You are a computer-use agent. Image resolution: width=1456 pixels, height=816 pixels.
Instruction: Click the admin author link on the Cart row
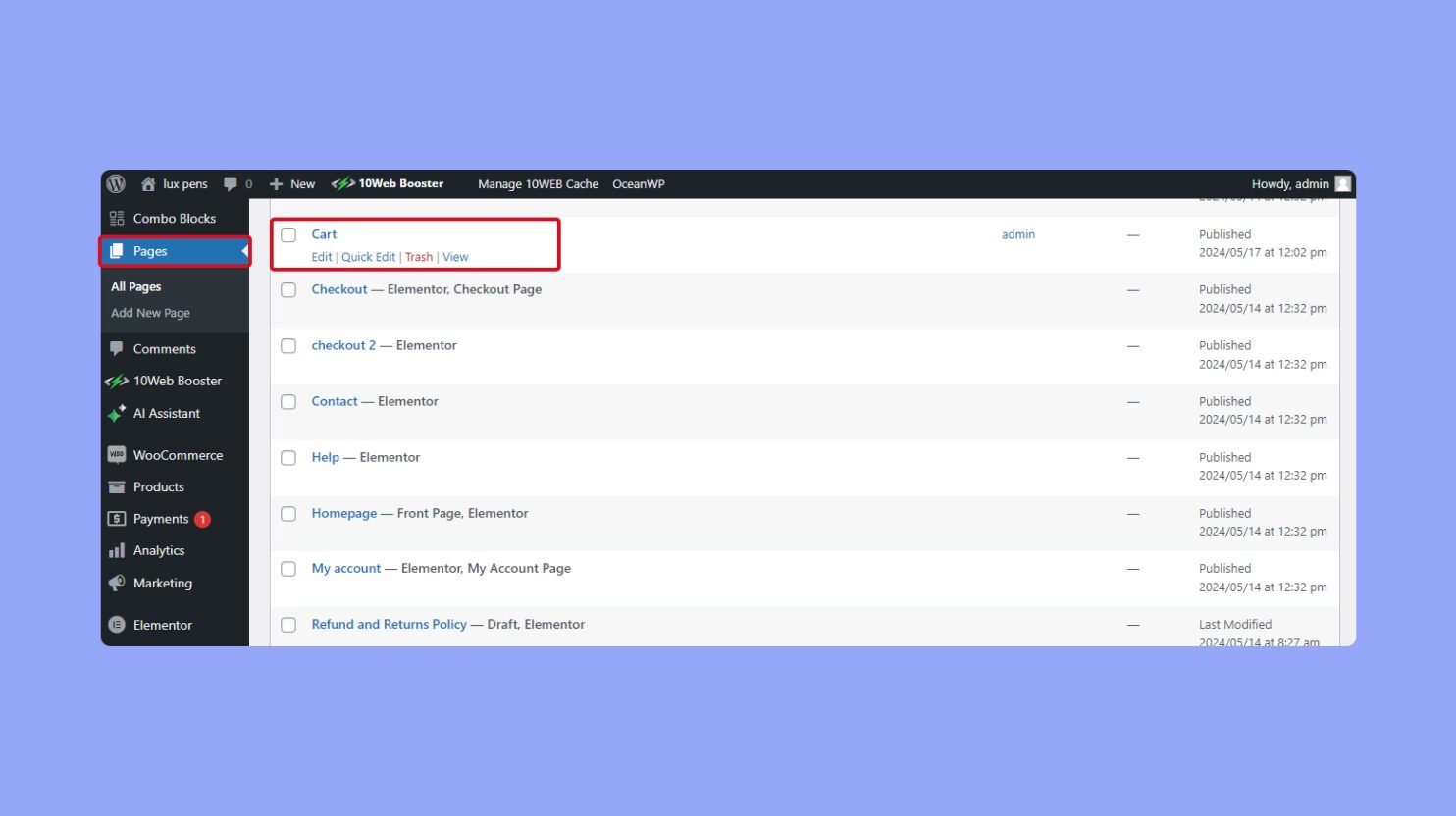coord(1017,234)
